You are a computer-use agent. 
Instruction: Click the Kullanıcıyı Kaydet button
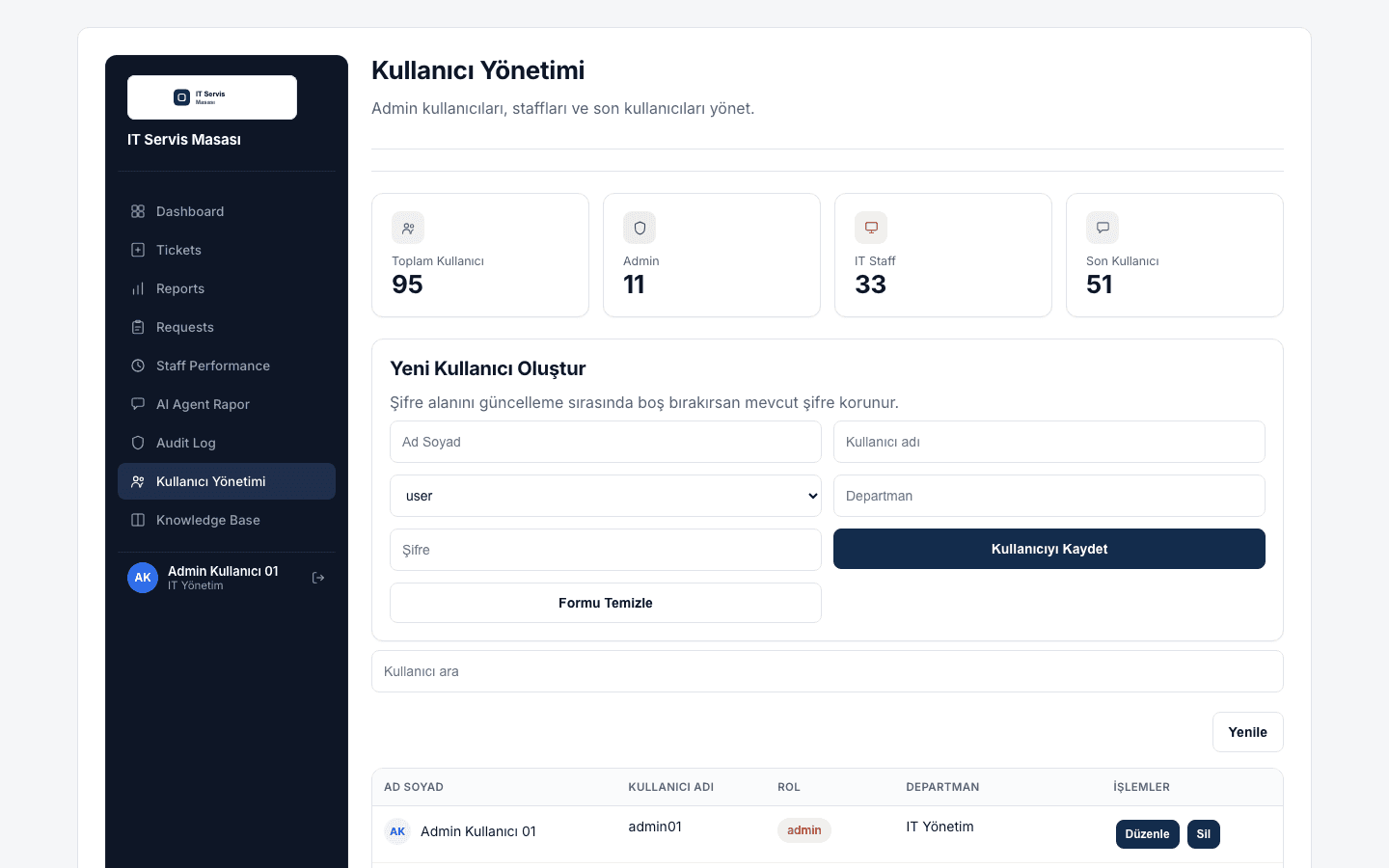coord(1049,549)
